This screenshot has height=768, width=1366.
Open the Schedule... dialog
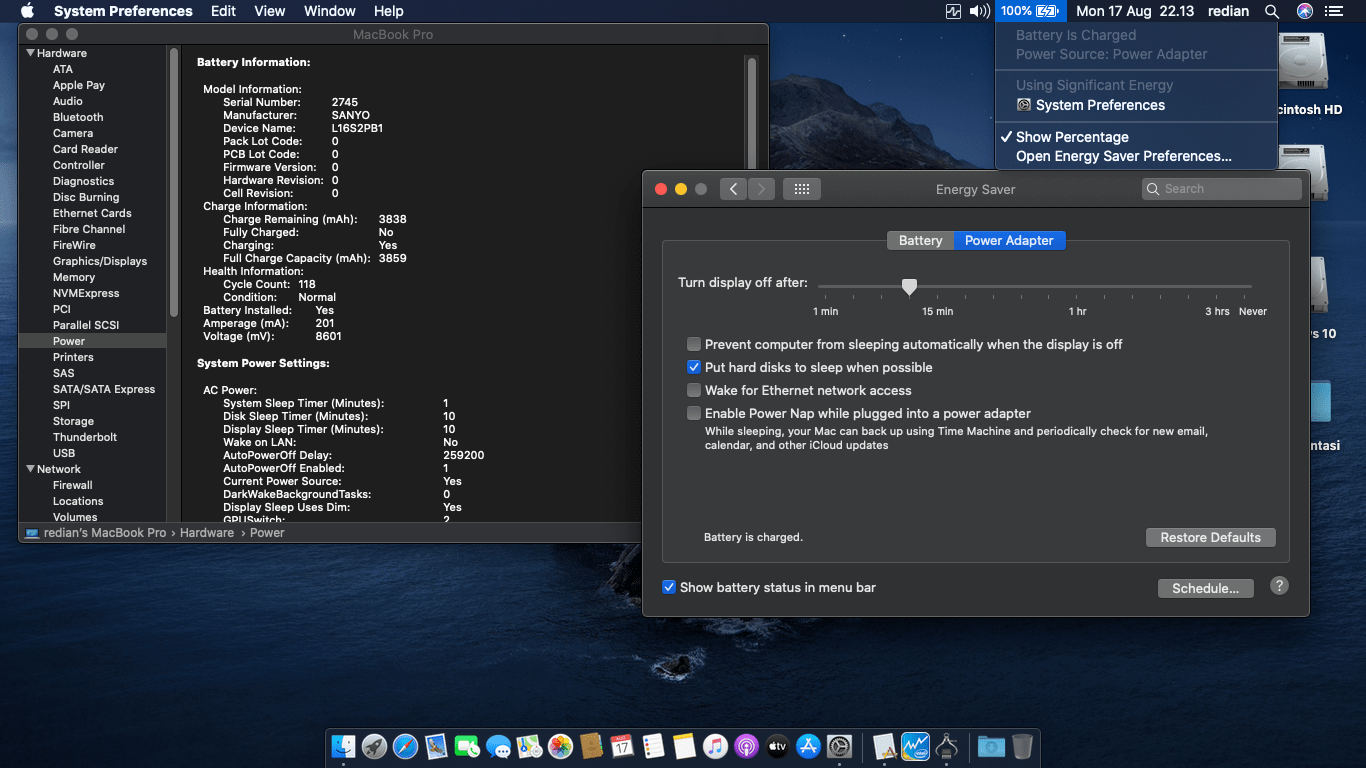pyautogui.click(x=1205, y=588)
